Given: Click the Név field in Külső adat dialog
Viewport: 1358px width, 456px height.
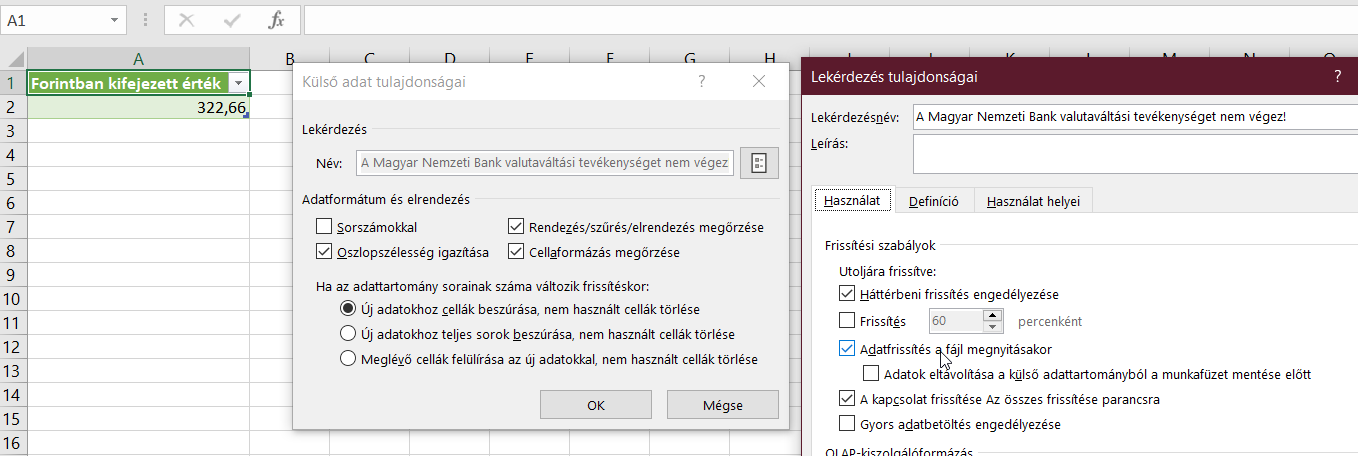Looking at the screenshot, I should [545, 163].
